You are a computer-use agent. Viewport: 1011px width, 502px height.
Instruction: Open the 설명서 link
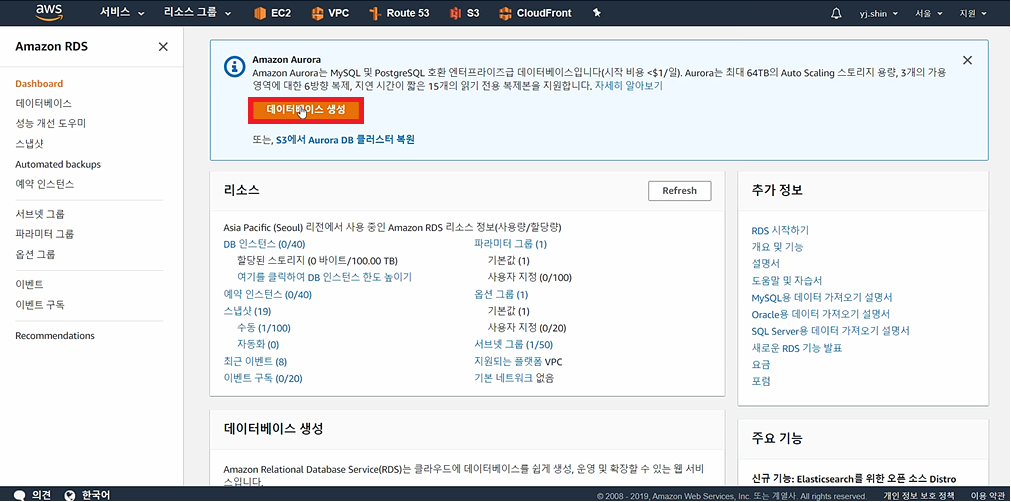765,264
